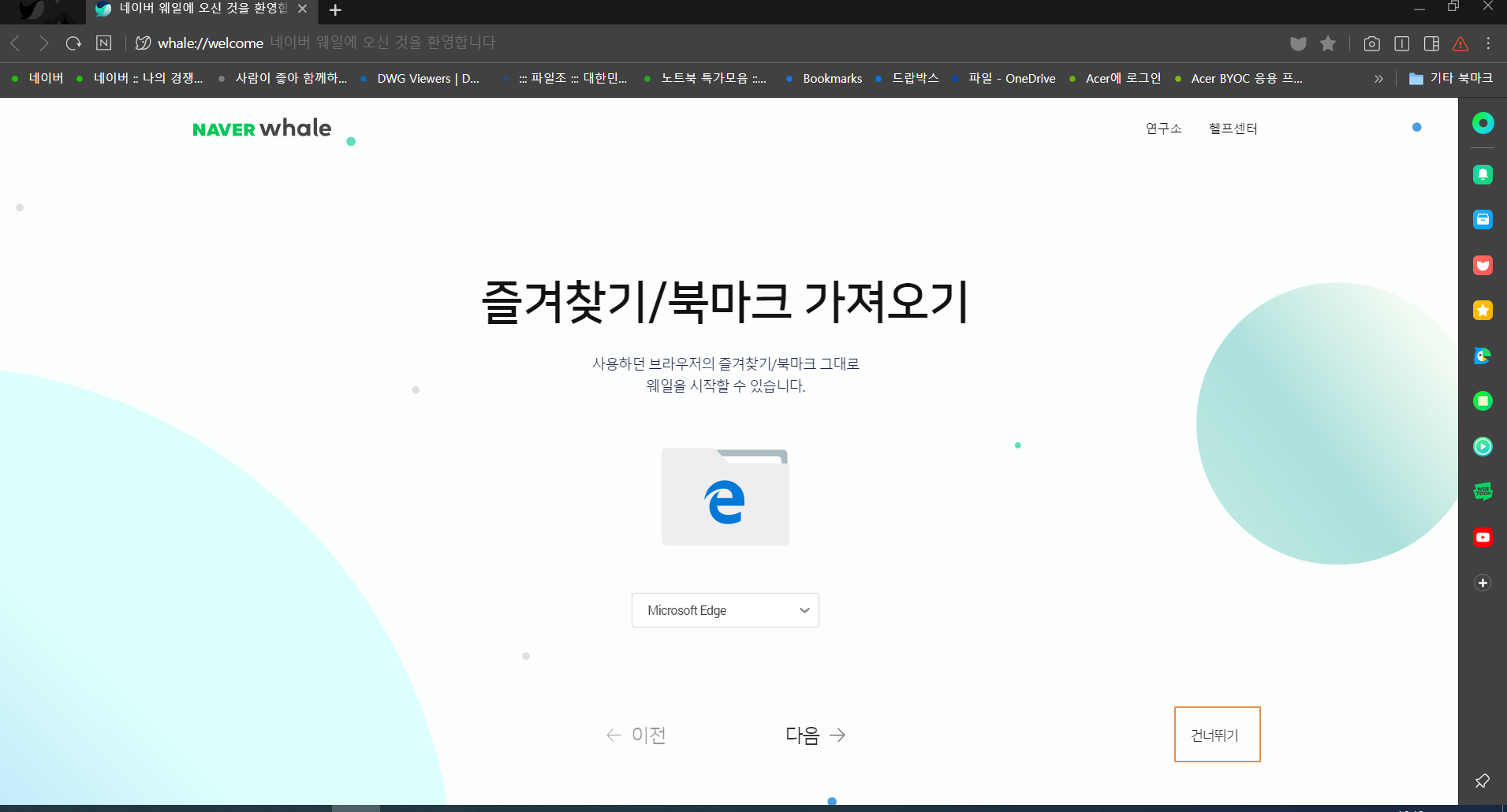This screenshot has height=812, width=1507.
Task: Open YouTube sidebar icon
Action: coord(1483,538)
